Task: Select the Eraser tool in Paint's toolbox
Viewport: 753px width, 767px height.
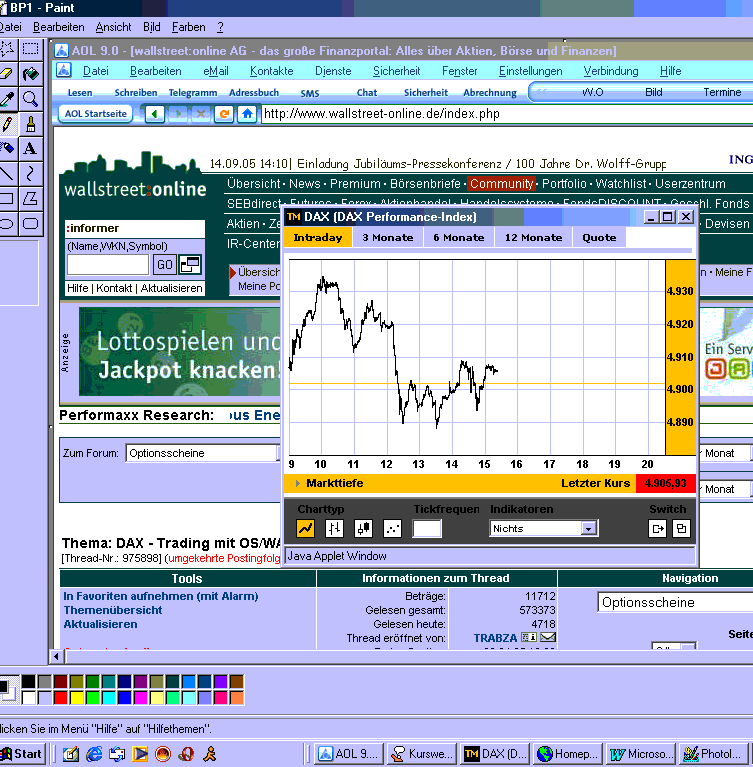Action: point(7,74)
